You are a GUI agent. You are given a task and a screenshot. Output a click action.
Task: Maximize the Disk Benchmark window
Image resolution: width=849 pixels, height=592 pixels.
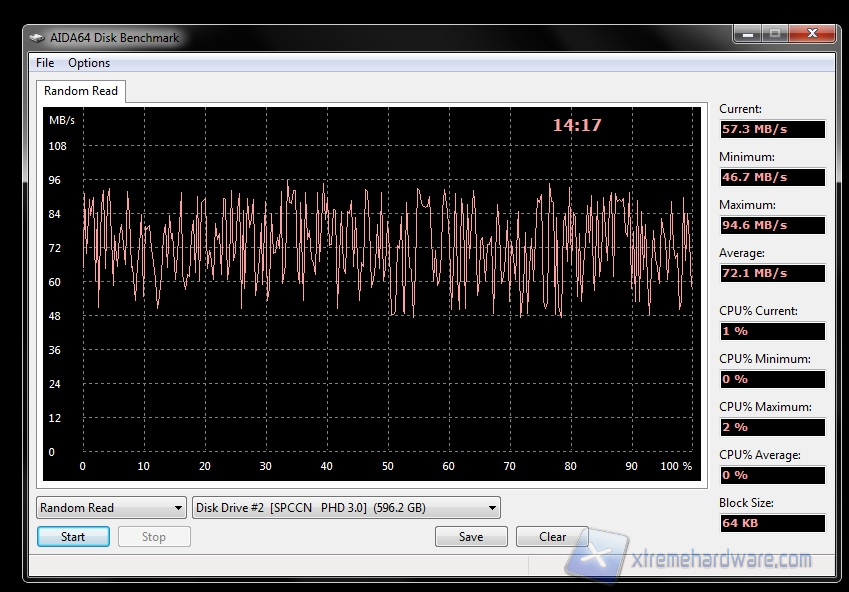coord(775,34)
